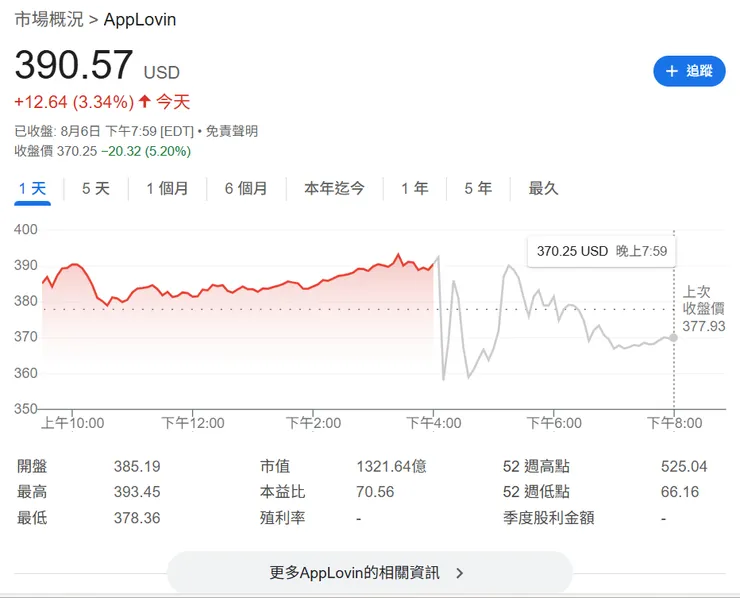The height and width of the screenshot is (598, 740).
Task: Click the 已收盤 8月6日 timestamp text
Action: click(x=104, y=131)
